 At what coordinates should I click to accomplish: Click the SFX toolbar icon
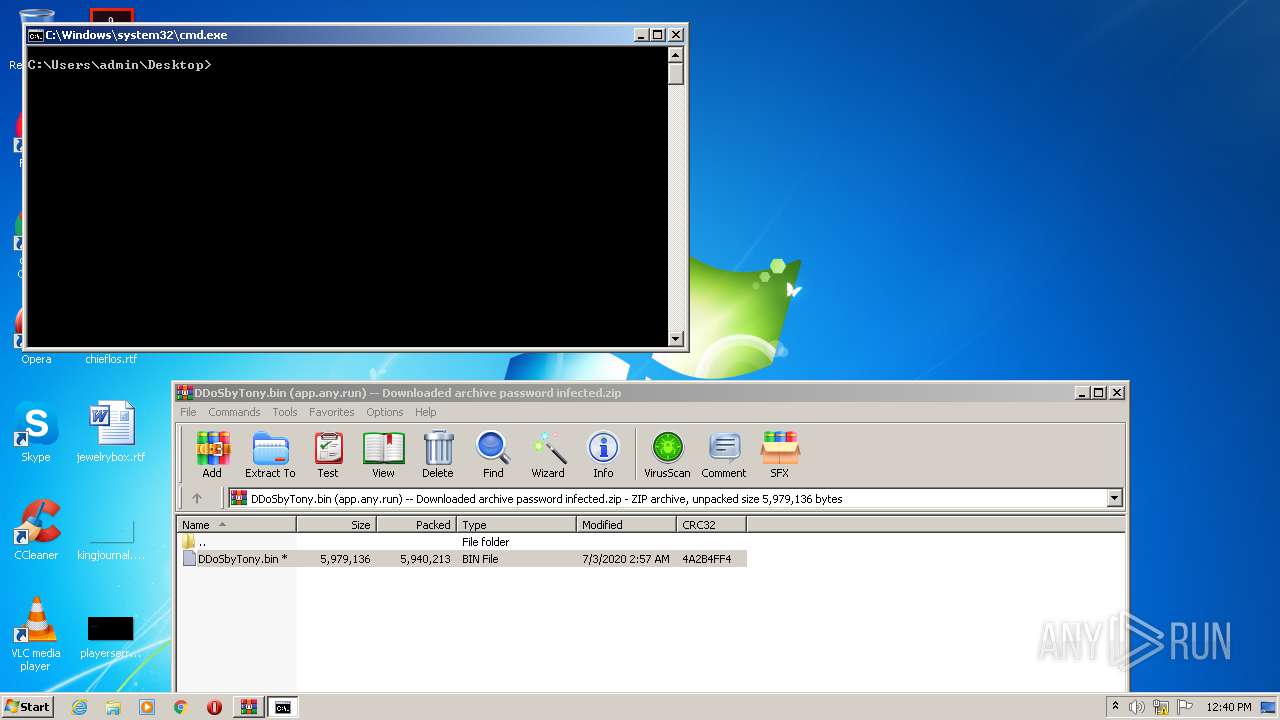(780, 455)
